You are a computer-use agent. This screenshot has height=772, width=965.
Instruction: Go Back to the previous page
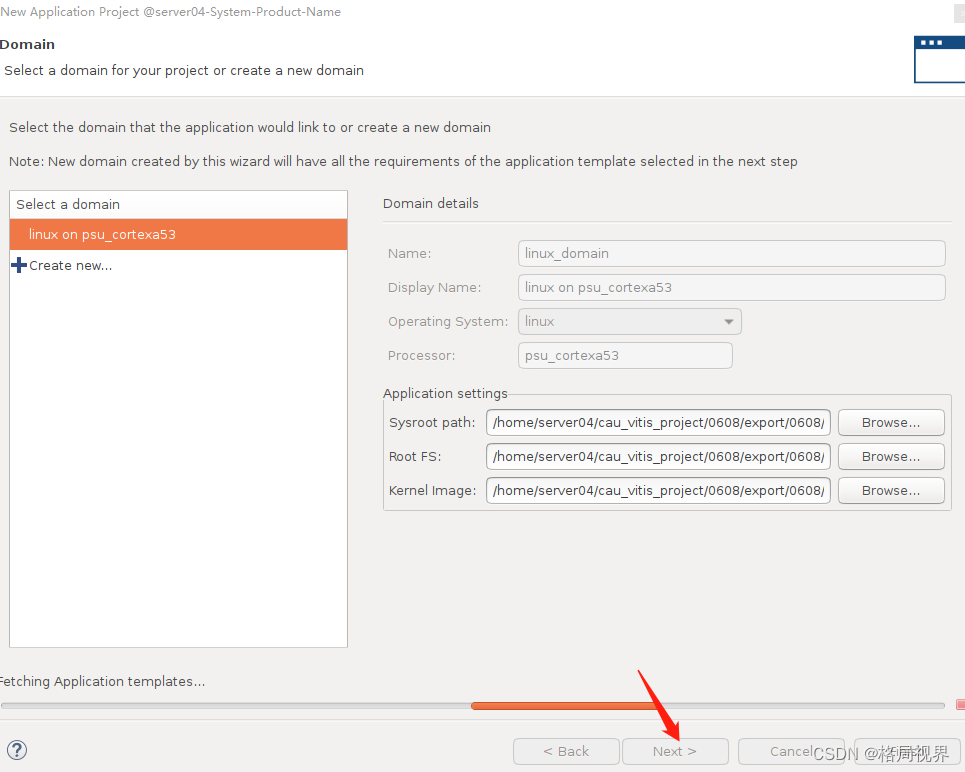coord(566,751)
